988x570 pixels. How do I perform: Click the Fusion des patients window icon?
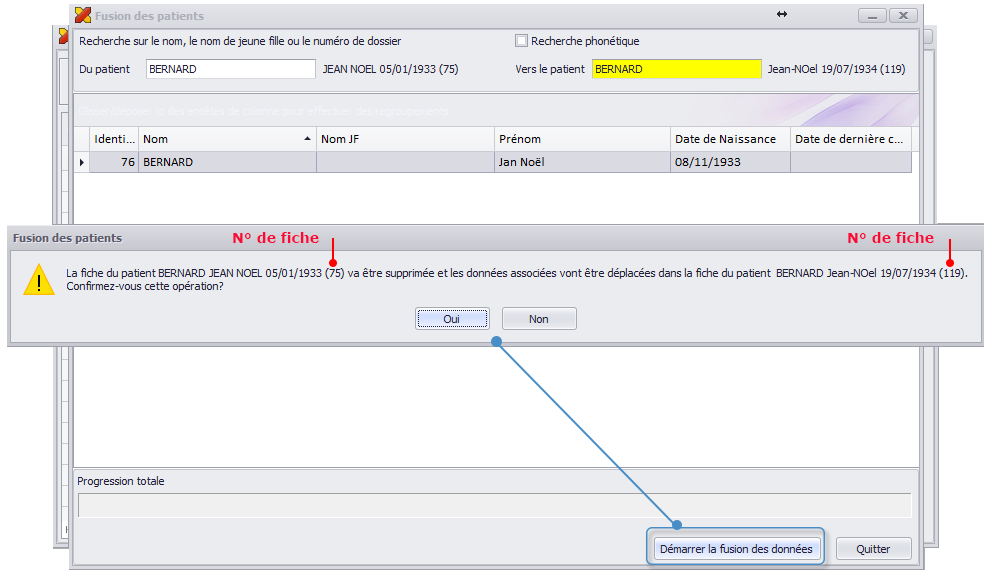pyautogui.click(x=83, y=15)
